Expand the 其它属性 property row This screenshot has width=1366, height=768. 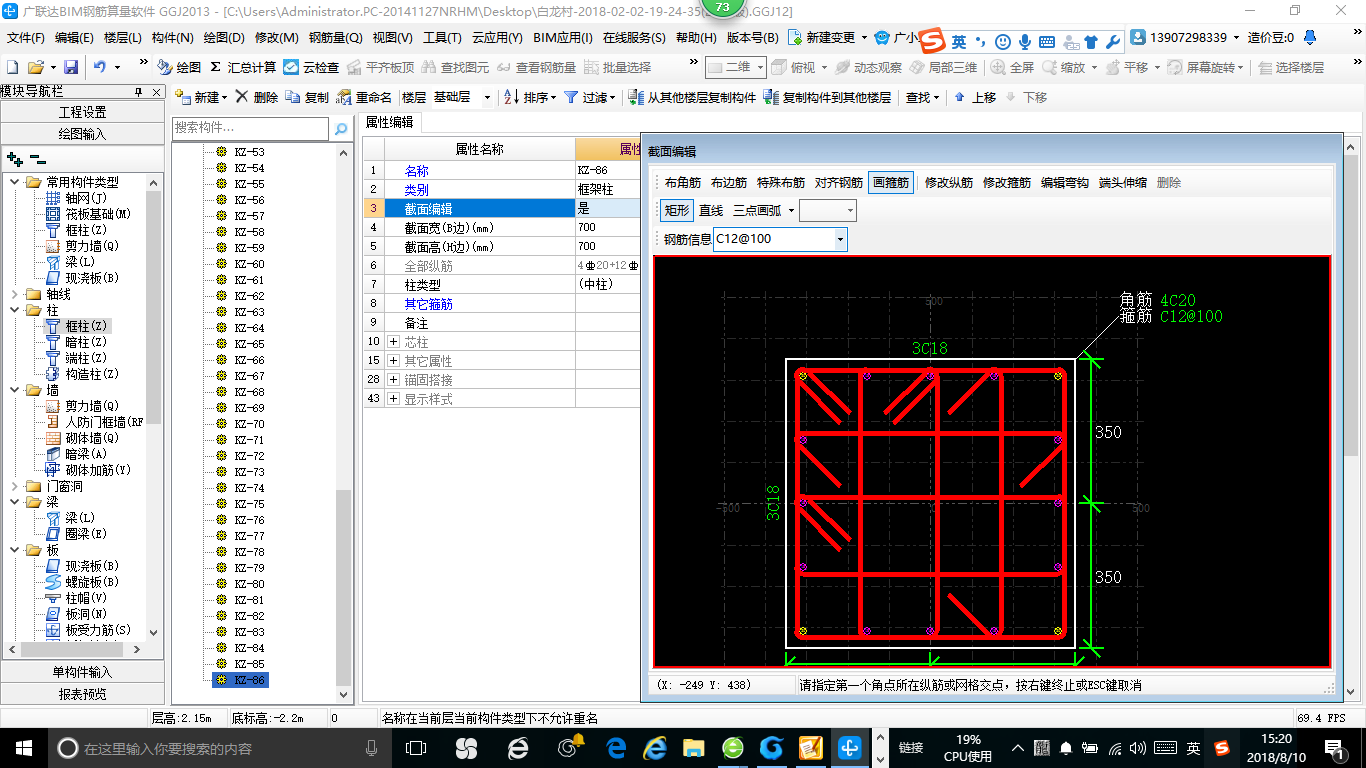coord(394,360)
